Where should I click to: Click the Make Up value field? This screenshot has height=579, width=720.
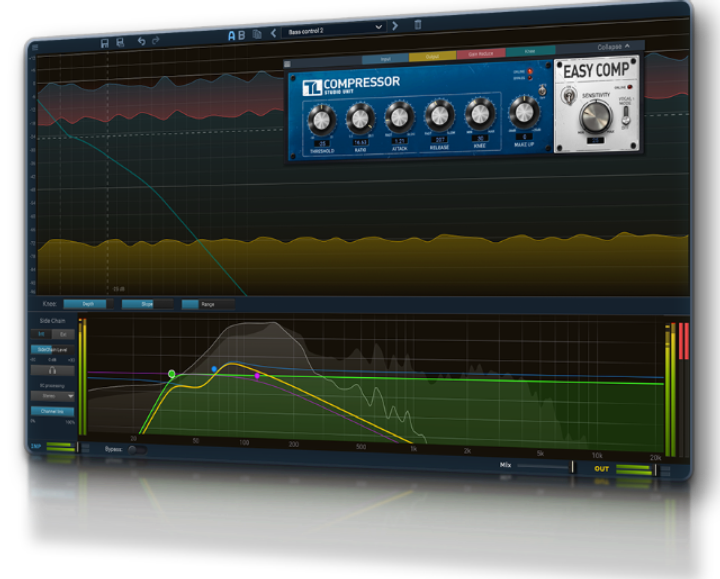coord(524,137)
